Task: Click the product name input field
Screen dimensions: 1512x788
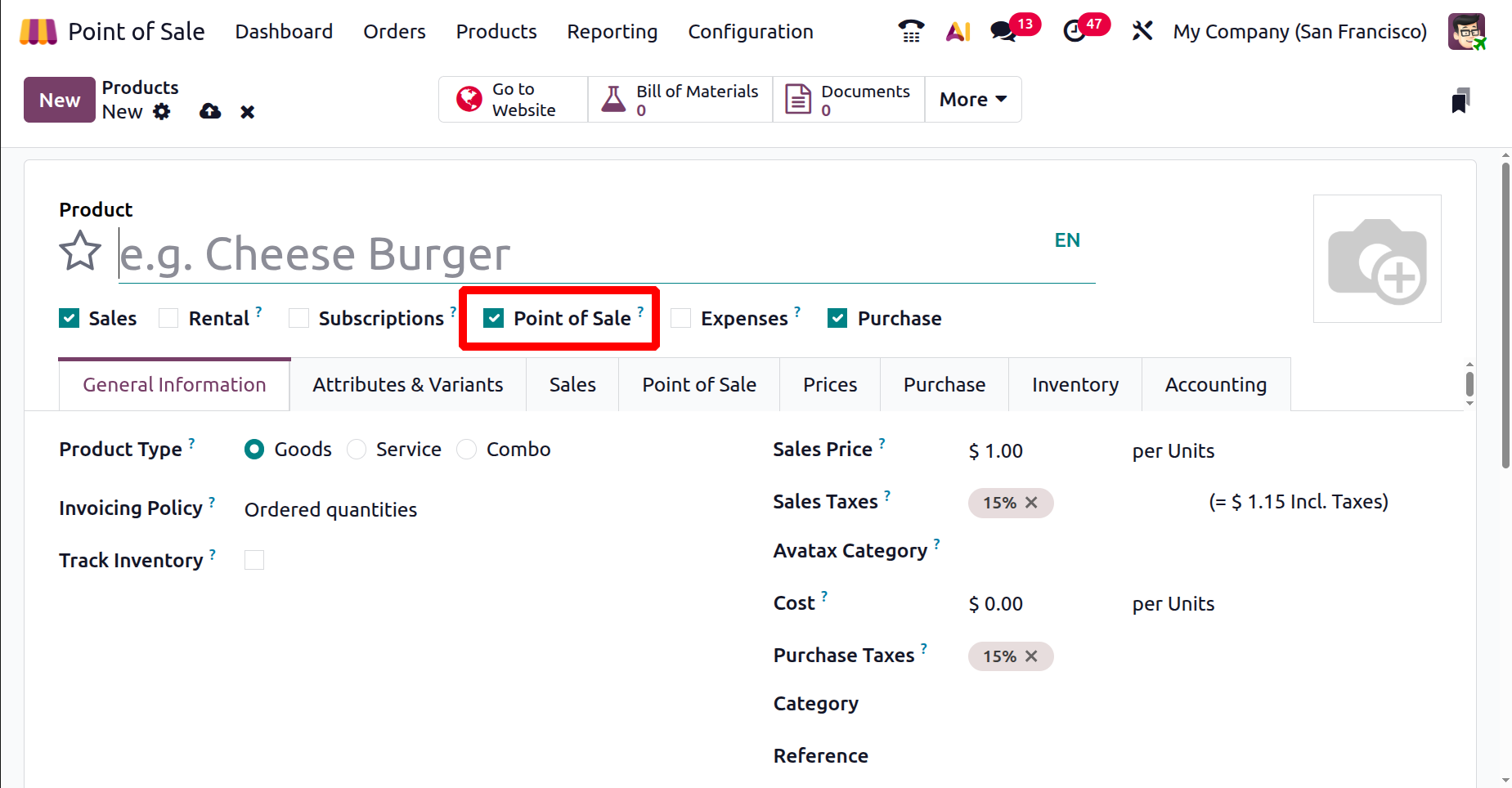Action: pyautogui.click(x=572, y=254)
